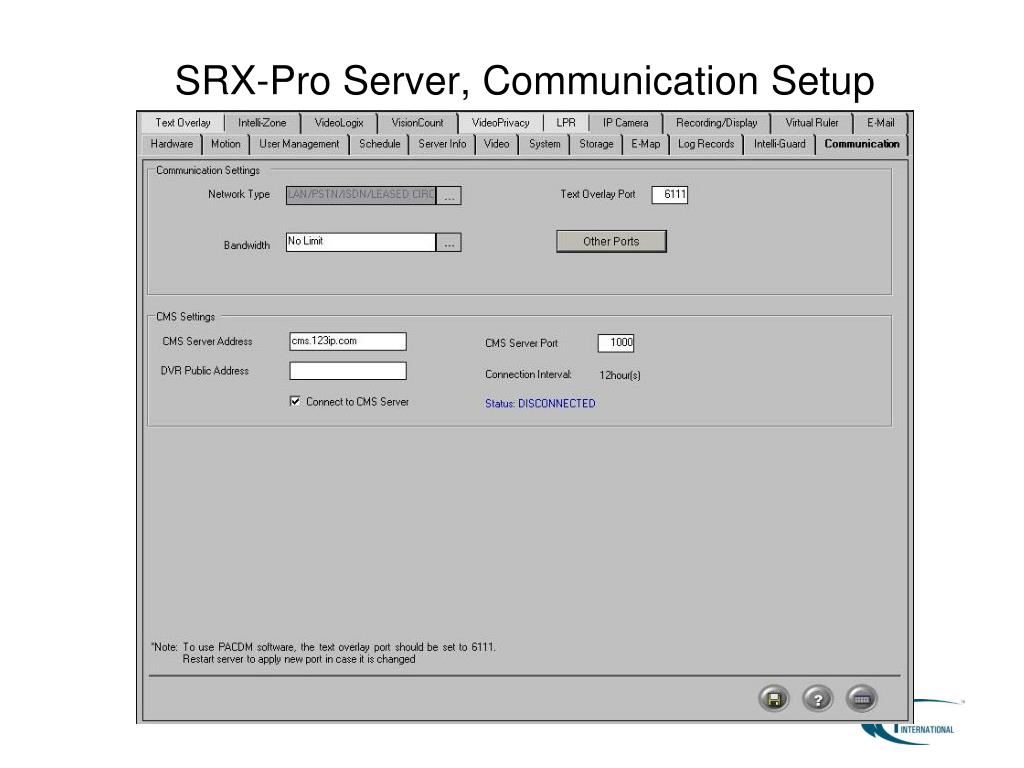Open the Intelli-Zone tab
Viewport: 1024px width, 768px height.
tap(262, 123)
